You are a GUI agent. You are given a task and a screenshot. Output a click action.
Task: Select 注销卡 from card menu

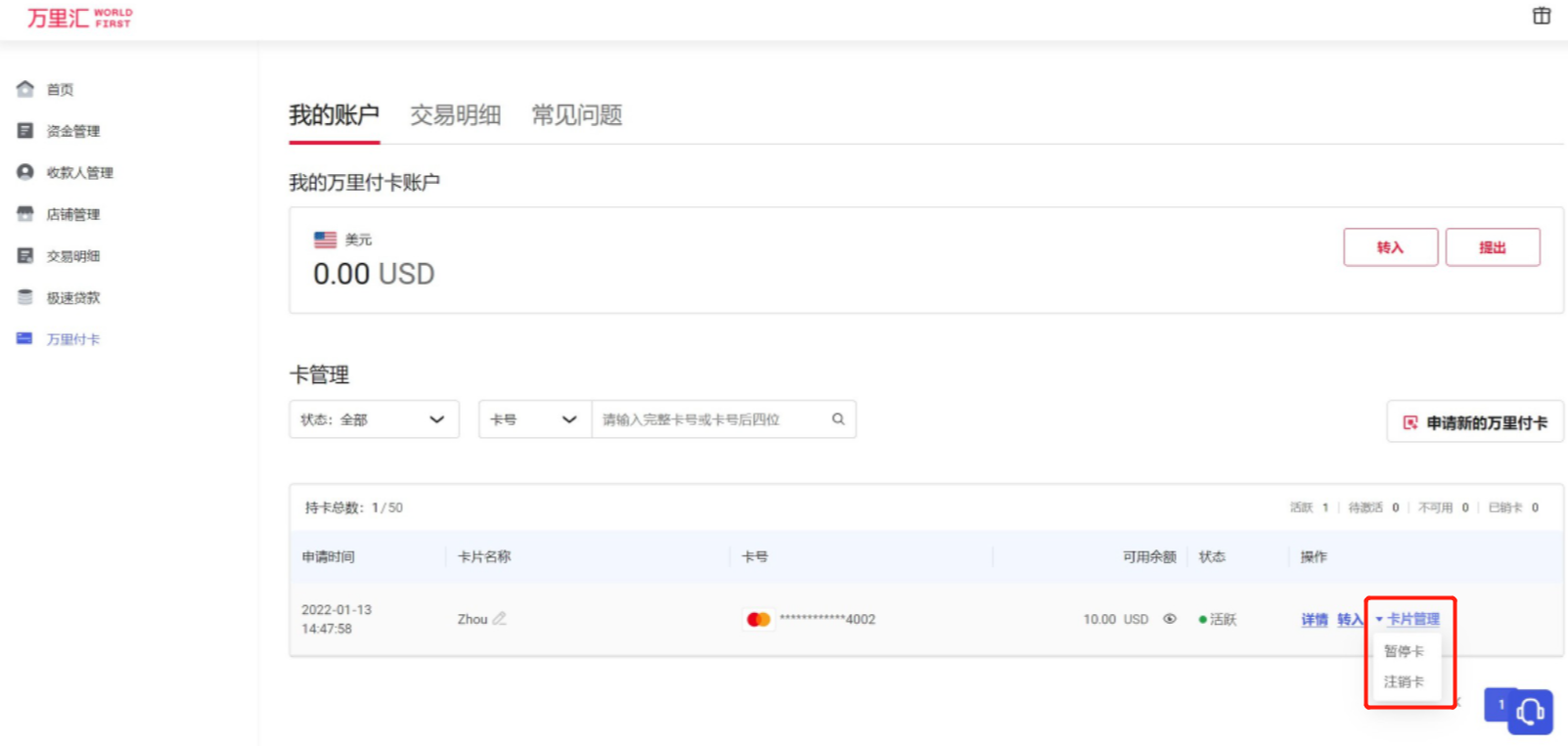(x=1404, y=681)
